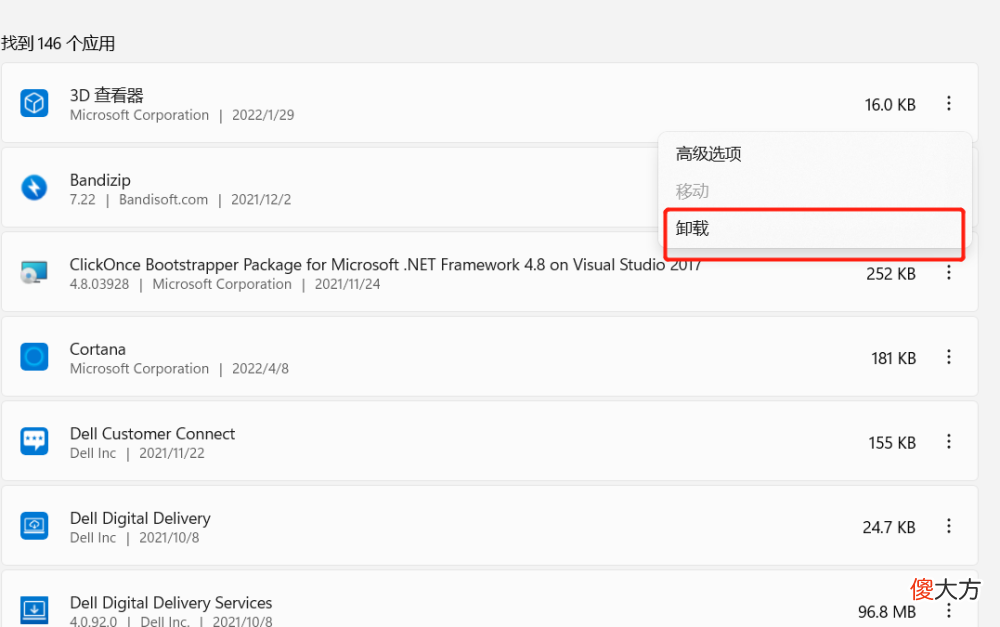Screen dimensions: 1000x627
Task: Open the three-dot menu for ClickOnce Bootstrapper
Action: tap(948, 273)
